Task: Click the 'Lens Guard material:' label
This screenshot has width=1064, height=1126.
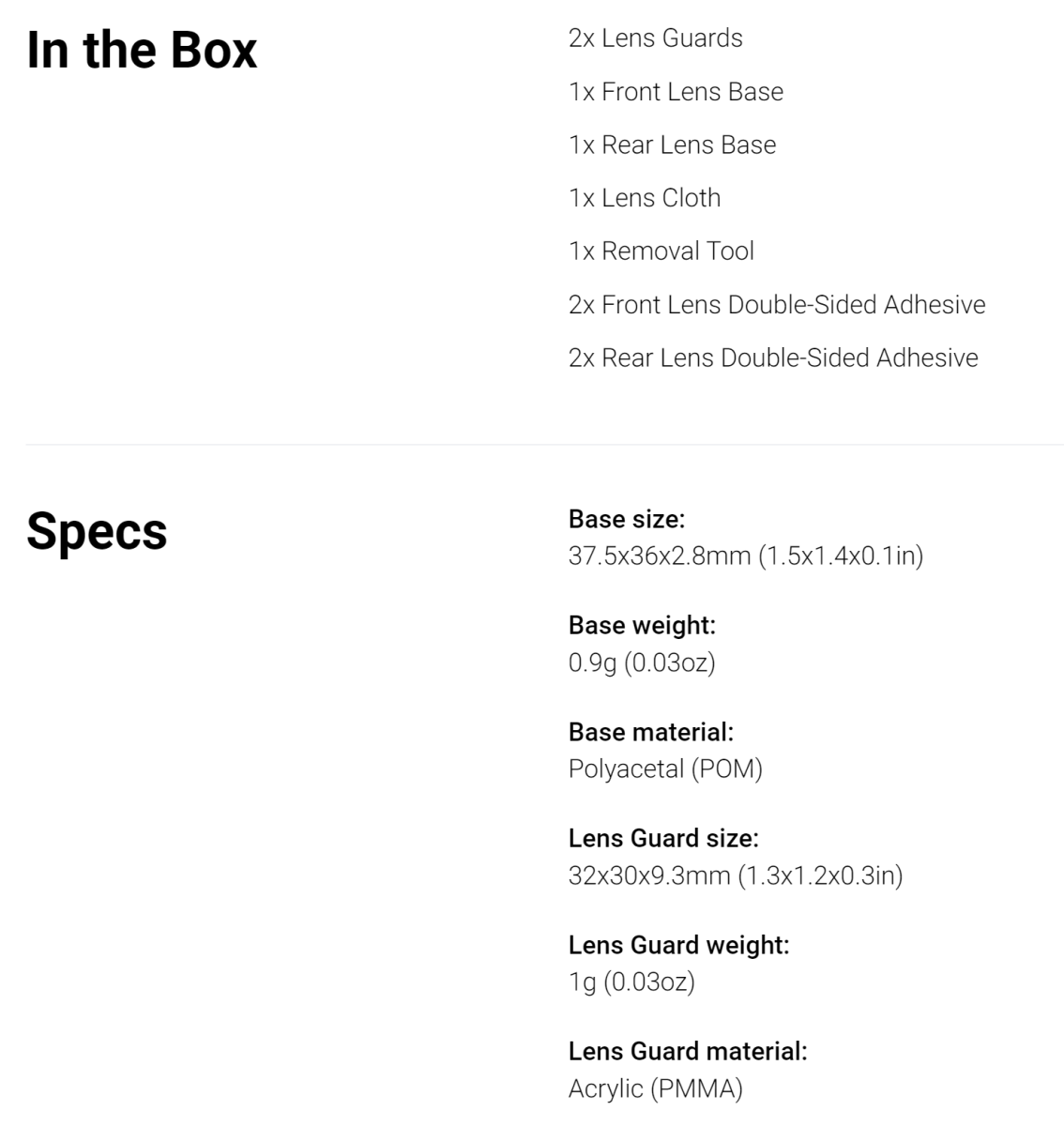Action: click(x=688, y=1051)
